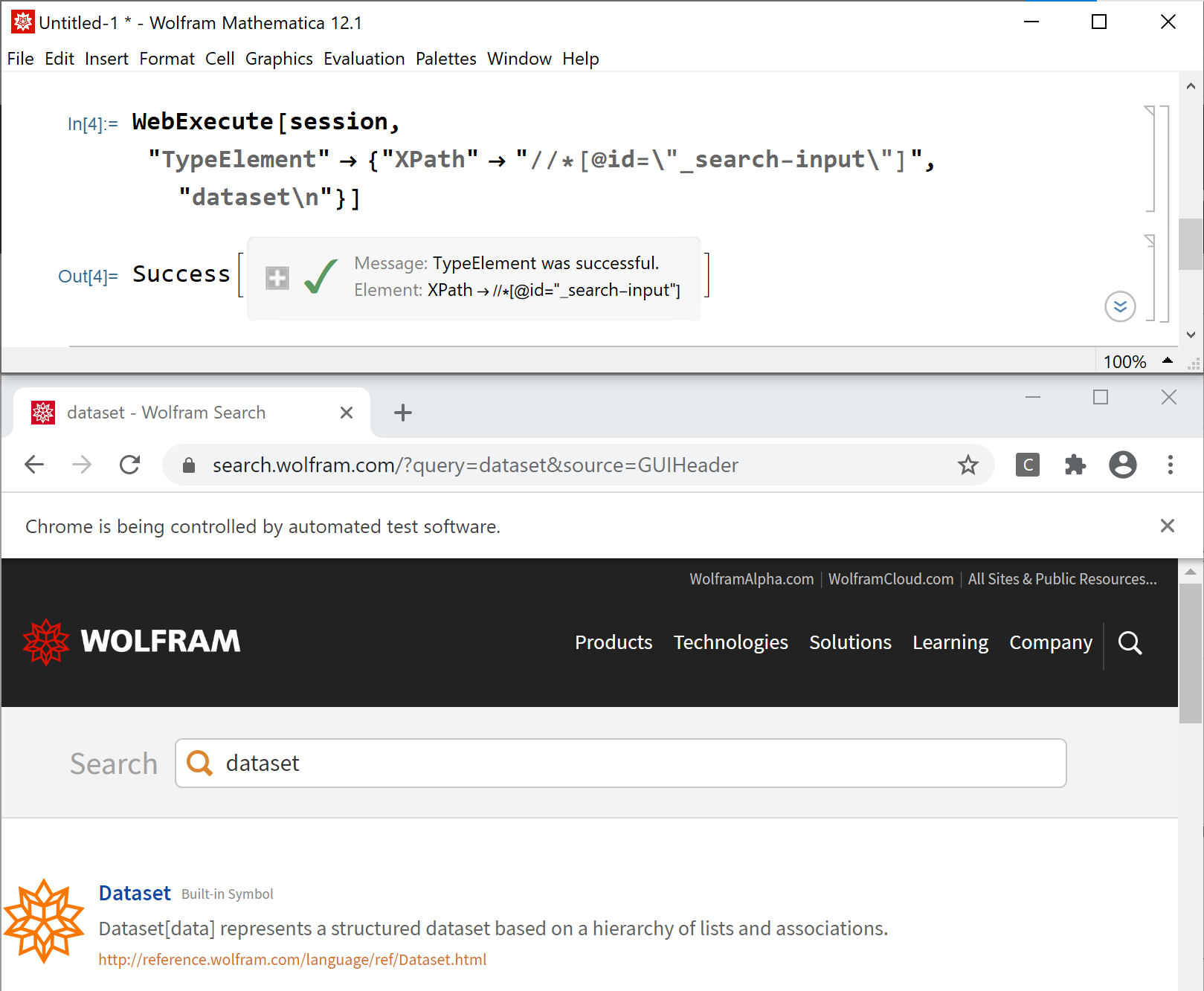Bookmark this page with star icon
The height and width of the screenshot is (991, 1204).
click(x=968, y=465)
